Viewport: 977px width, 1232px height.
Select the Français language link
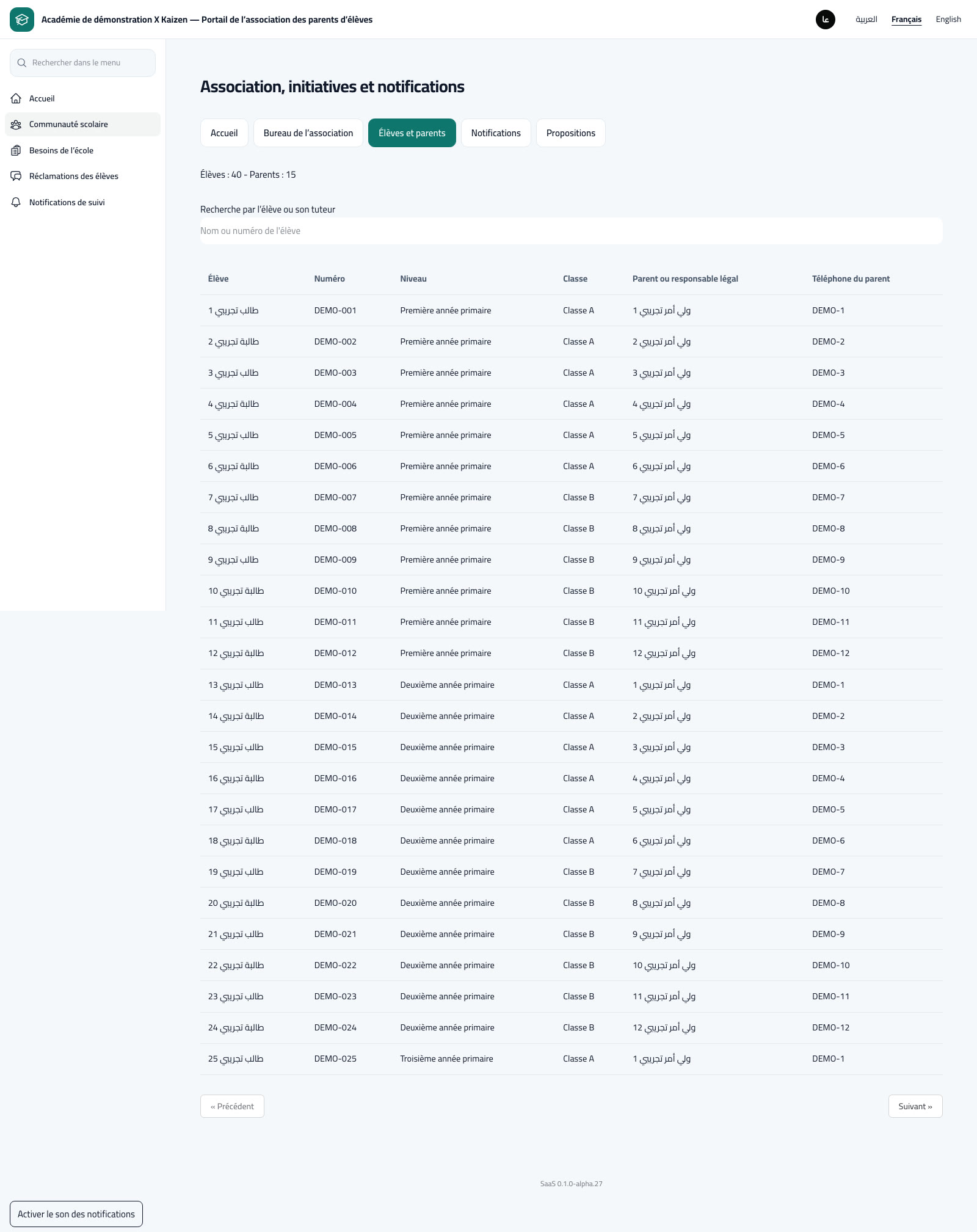pyautogui.click(x=907, y=20)
